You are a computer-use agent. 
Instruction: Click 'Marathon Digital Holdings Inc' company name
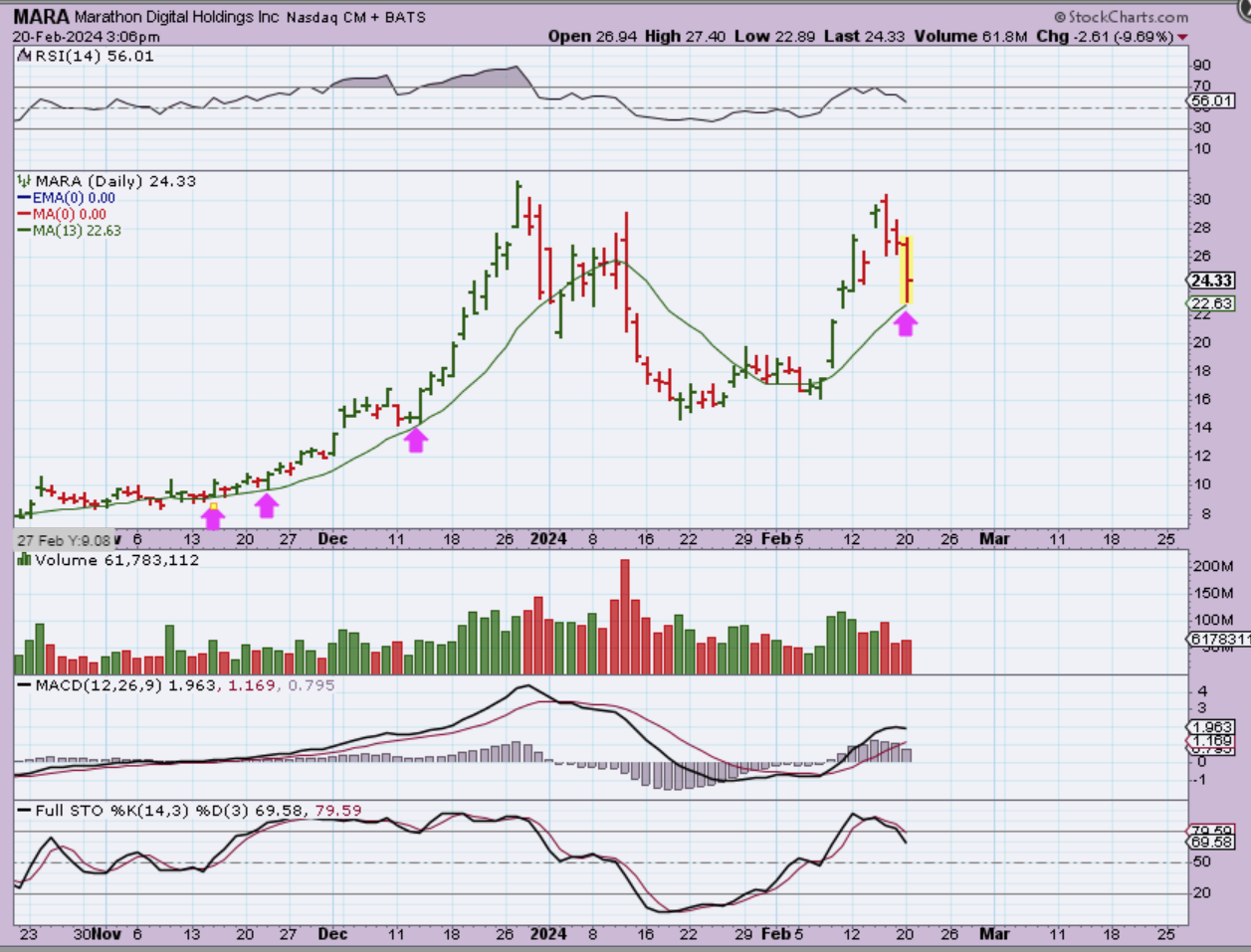(177, 18)
